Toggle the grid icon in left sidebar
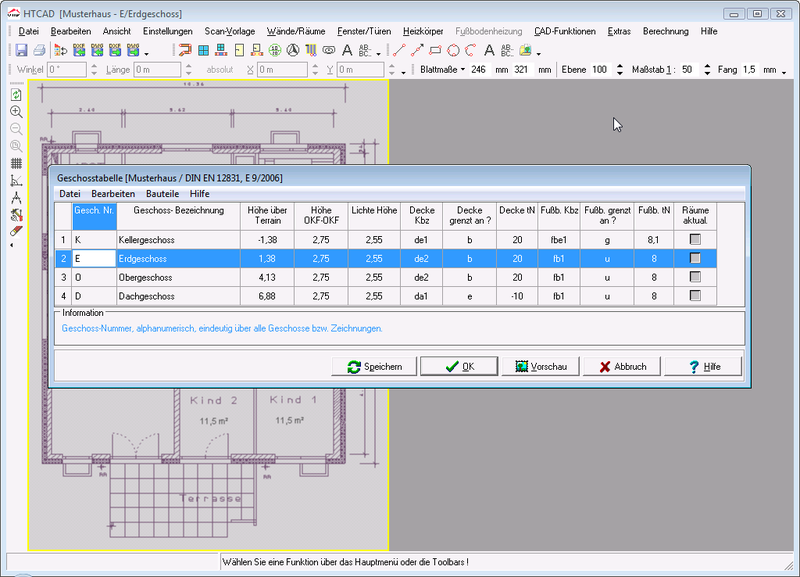 point(16,163)
